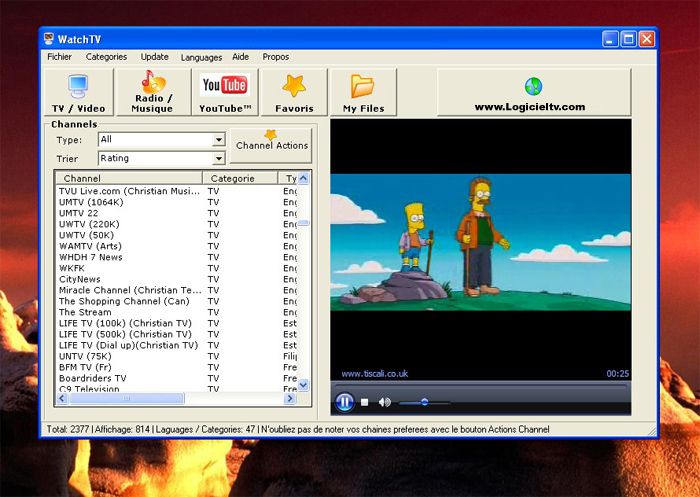Select WKFK channel
Image resolution: width=700 pixels, height=497 pixels.
pos(177,268)
